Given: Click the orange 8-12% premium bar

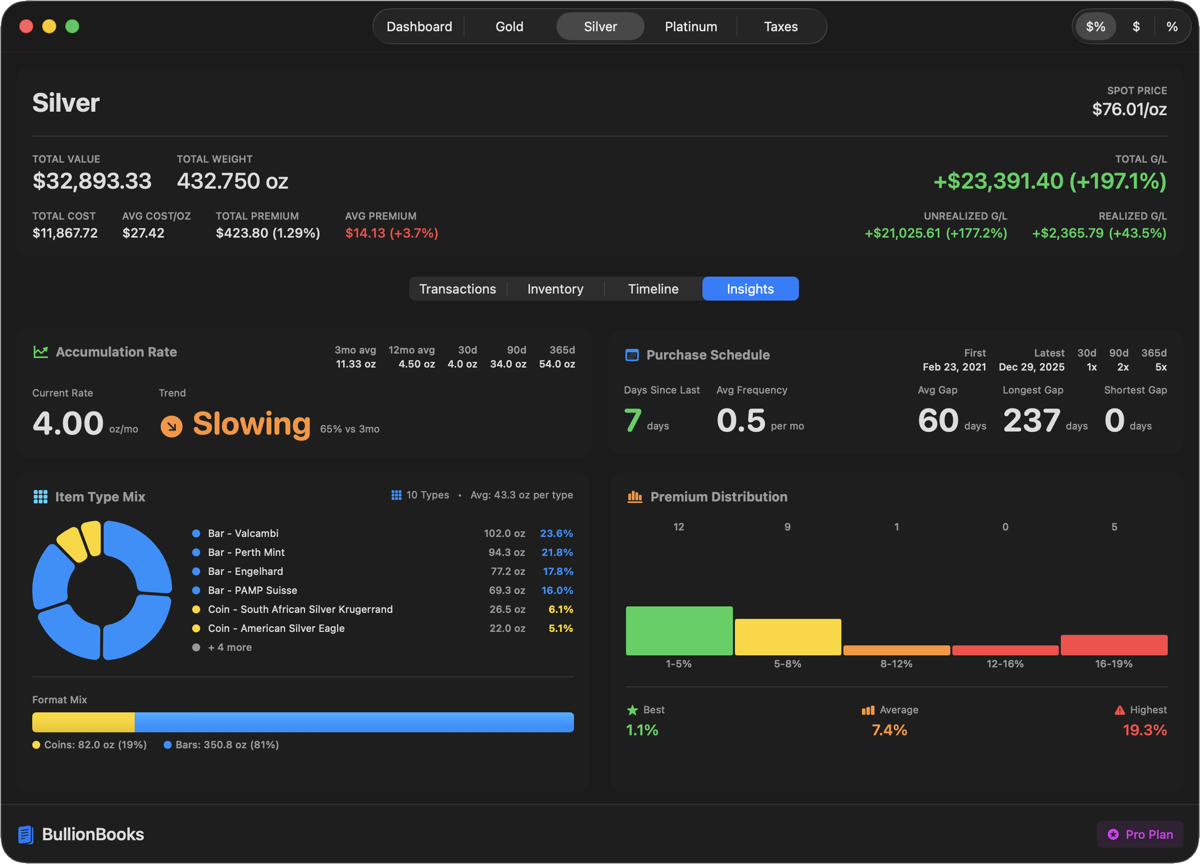Looking at the screenshot, I should 897,650.
